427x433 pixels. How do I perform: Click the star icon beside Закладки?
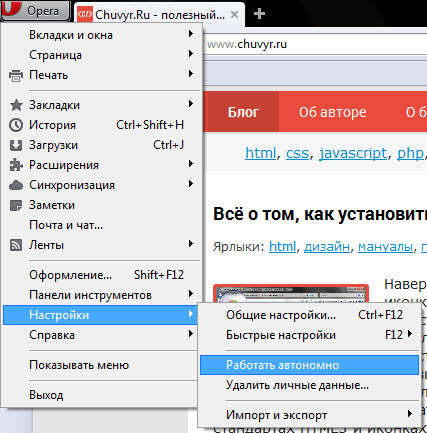[x=16, y=105]
